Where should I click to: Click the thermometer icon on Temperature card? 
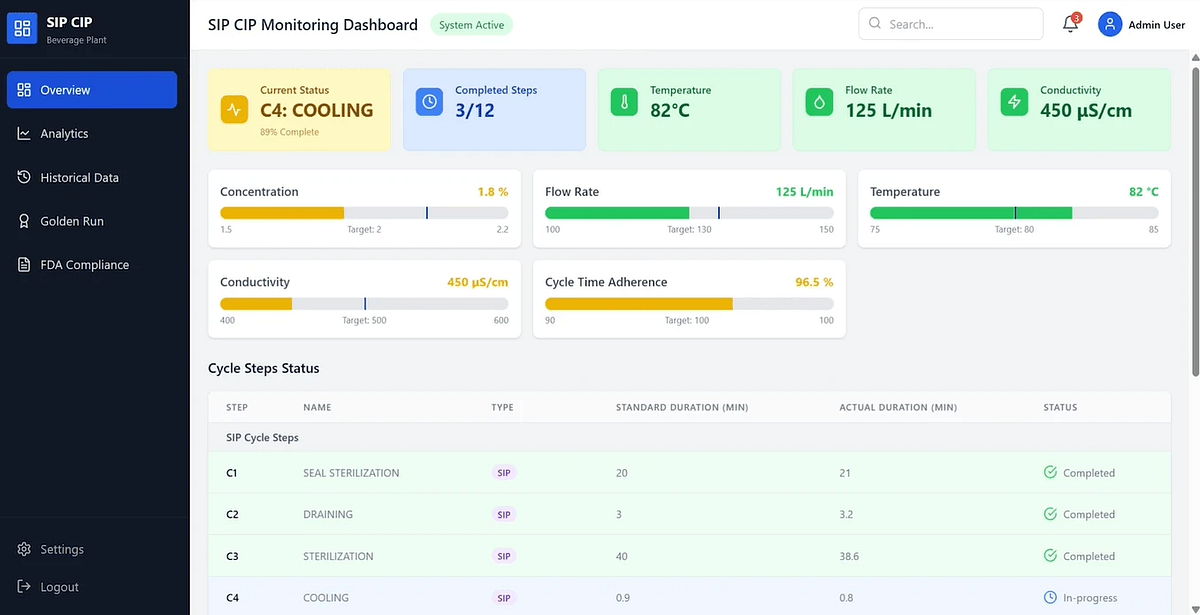[624, 101]
